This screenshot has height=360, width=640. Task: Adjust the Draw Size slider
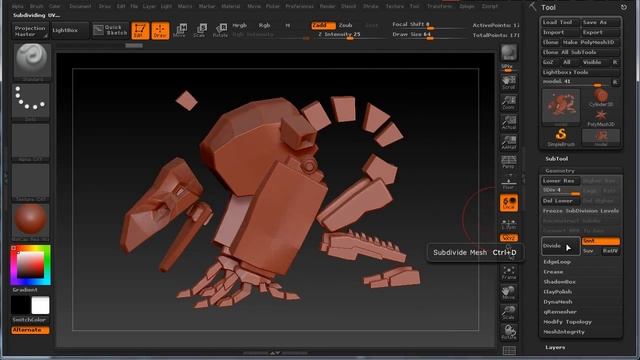pos(429,36)
